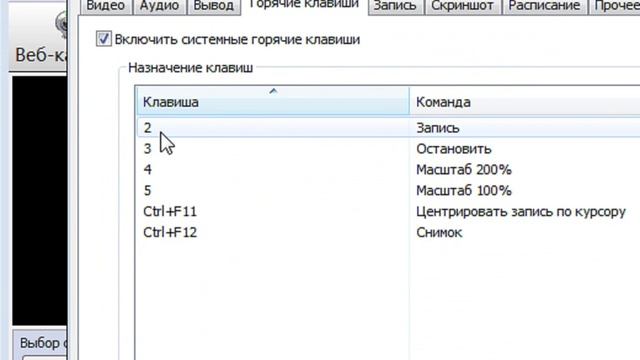
Task: Select the Ctrl+F12 hotkey row
Action: (x=388, y=232)
